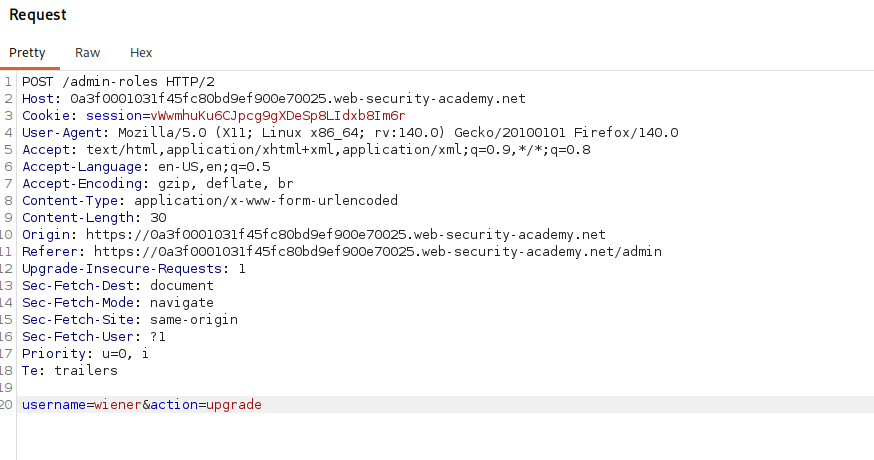The height and width of the screenshot is (460, 874).
Task: Switch to the Raw tab
Action: 88,52
